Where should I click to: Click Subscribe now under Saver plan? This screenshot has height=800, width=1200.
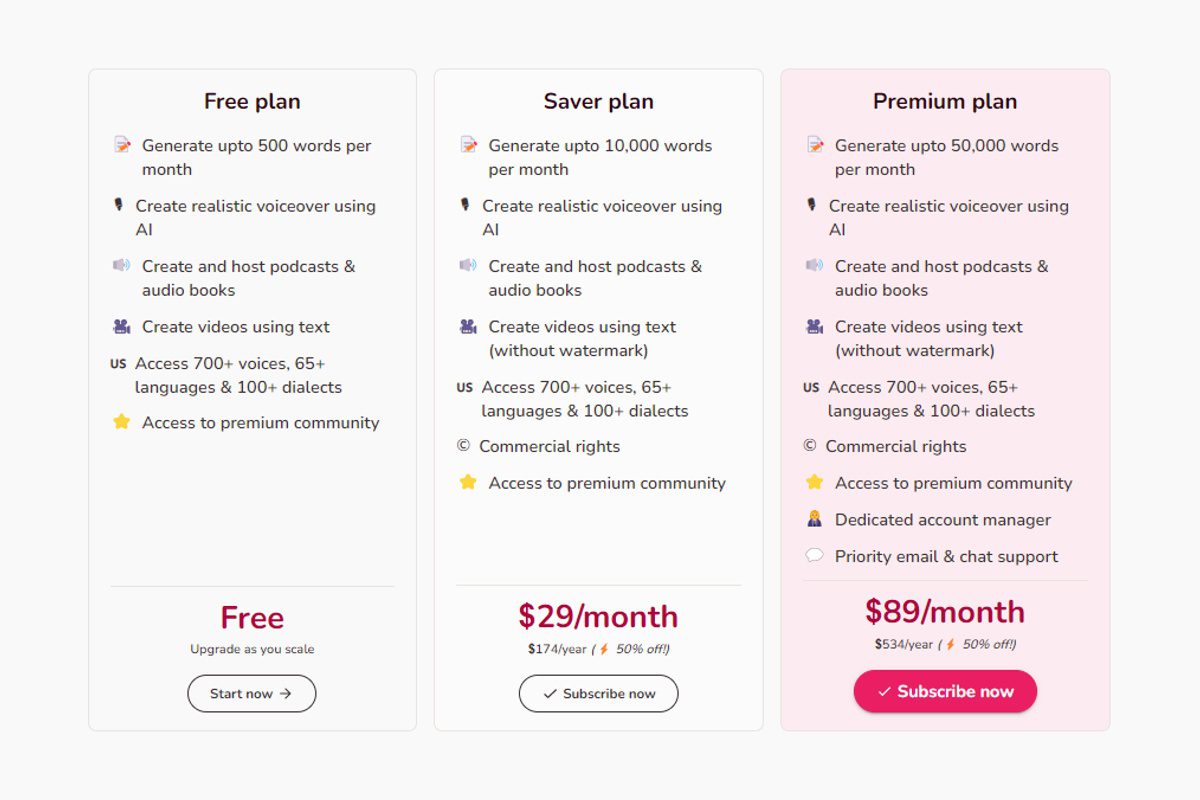(x=598, y=693)
